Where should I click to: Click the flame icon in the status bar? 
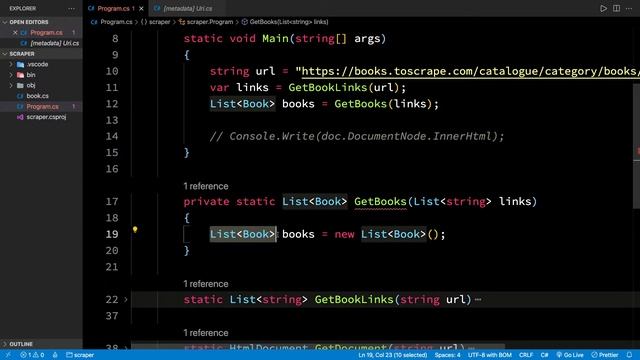coord(55,355)
